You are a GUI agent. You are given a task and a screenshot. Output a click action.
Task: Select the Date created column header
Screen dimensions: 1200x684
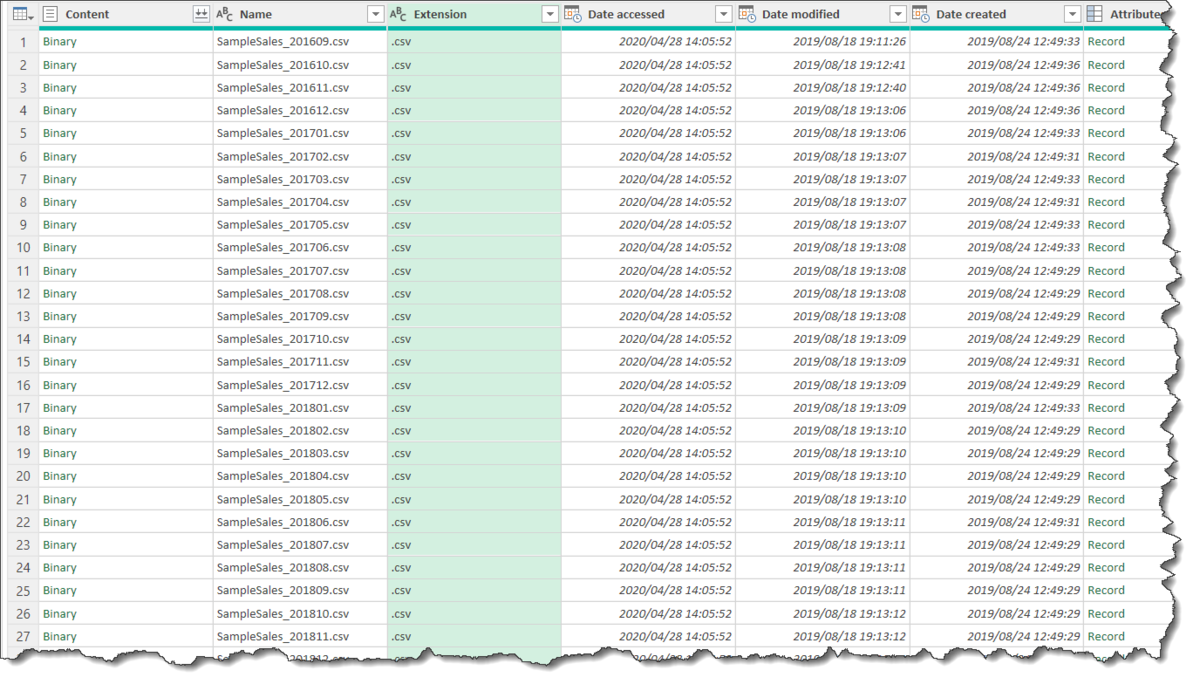(997, 15)
